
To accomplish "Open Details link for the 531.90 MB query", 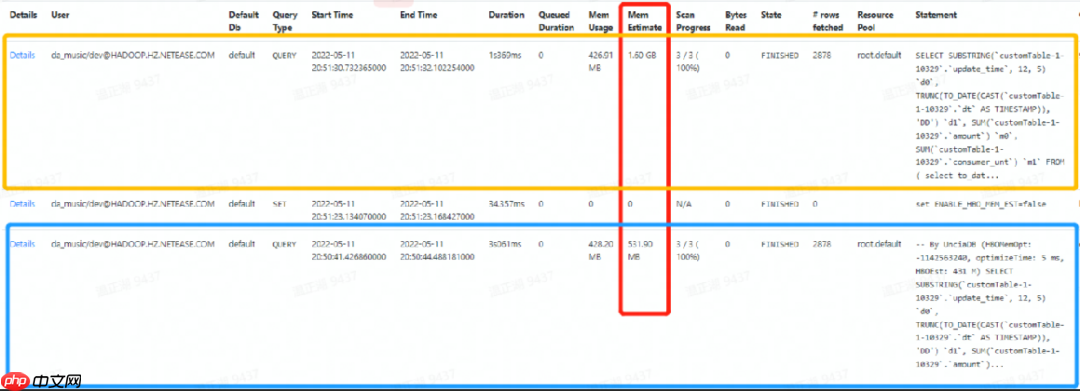I will point(22,244).
